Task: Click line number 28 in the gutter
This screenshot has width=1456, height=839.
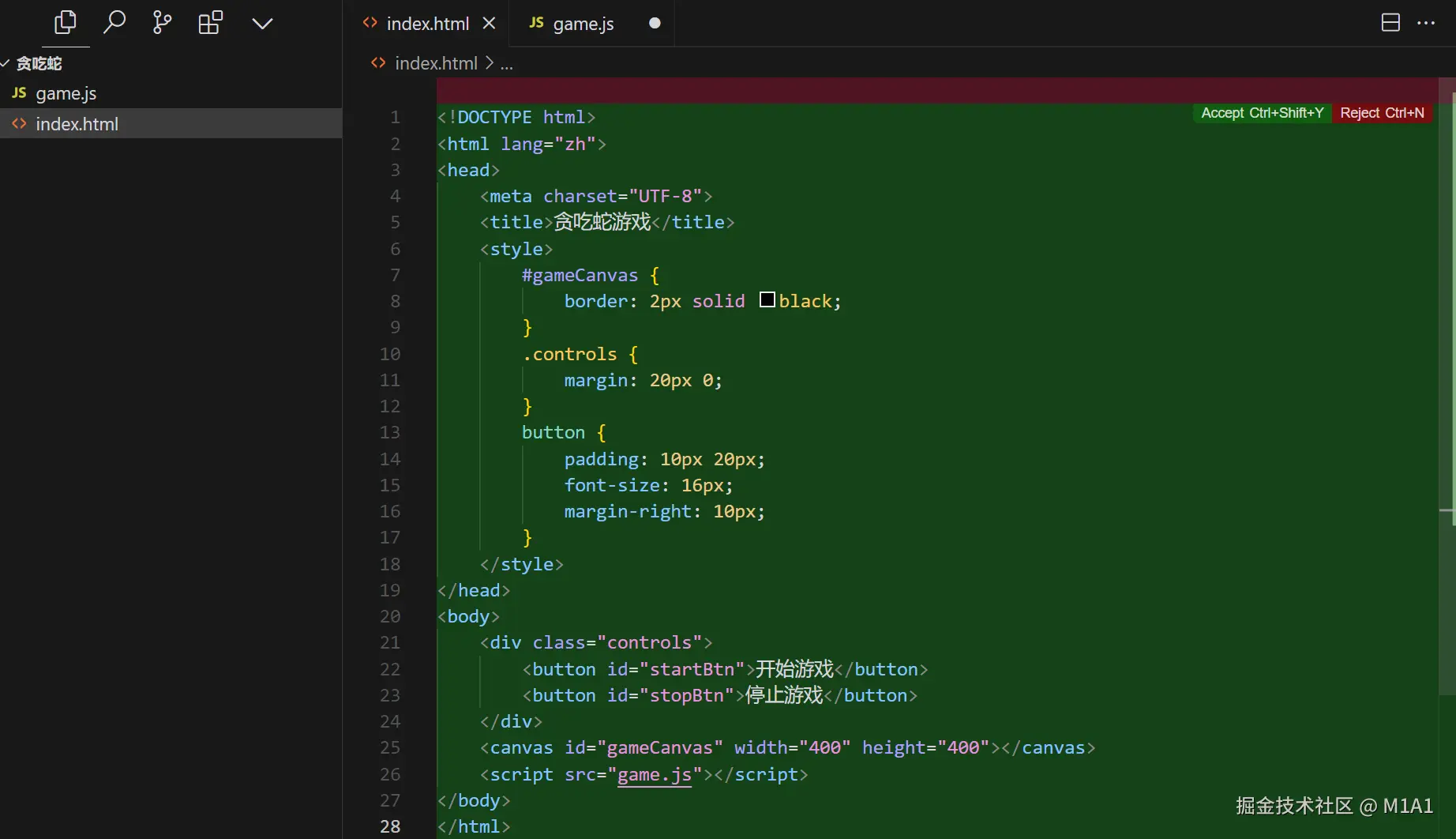Action: point(390,826)
